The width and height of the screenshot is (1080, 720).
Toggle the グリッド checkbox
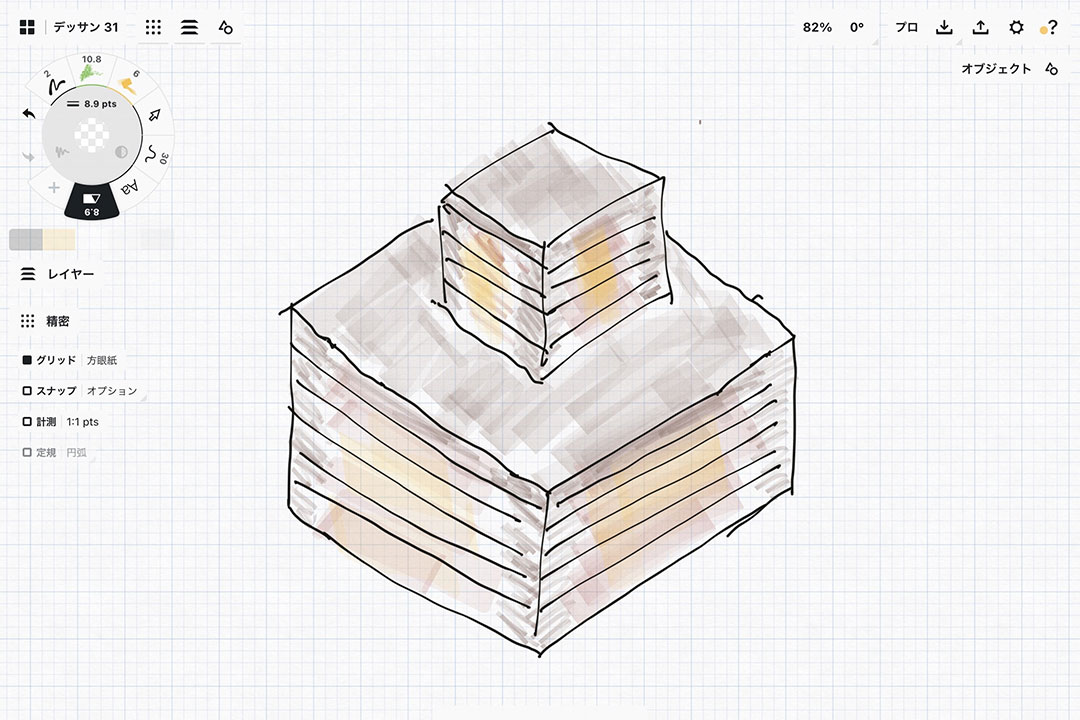coord(27,360)
